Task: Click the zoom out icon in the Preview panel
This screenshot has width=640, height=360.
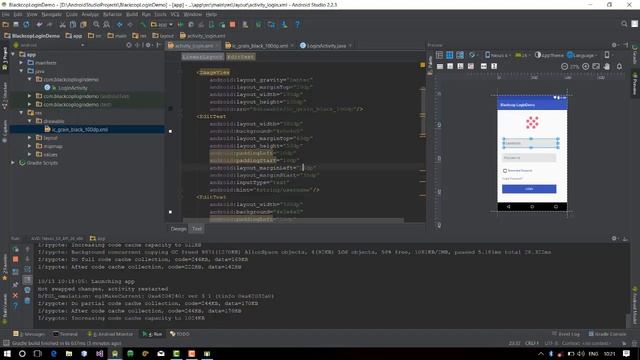Action: [x=564, y=66]
